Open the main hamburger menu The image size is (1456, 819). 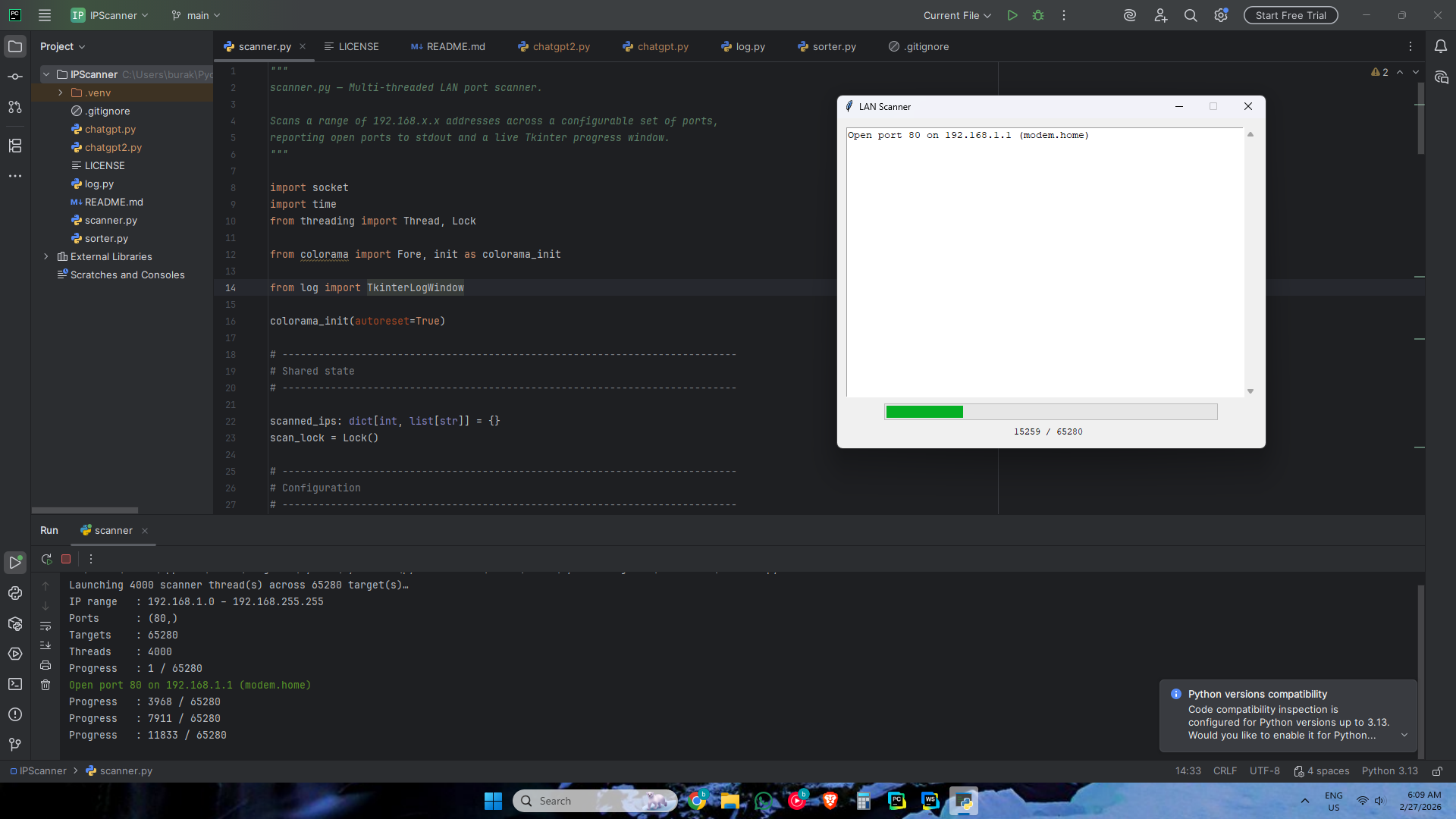coord(45,15)
